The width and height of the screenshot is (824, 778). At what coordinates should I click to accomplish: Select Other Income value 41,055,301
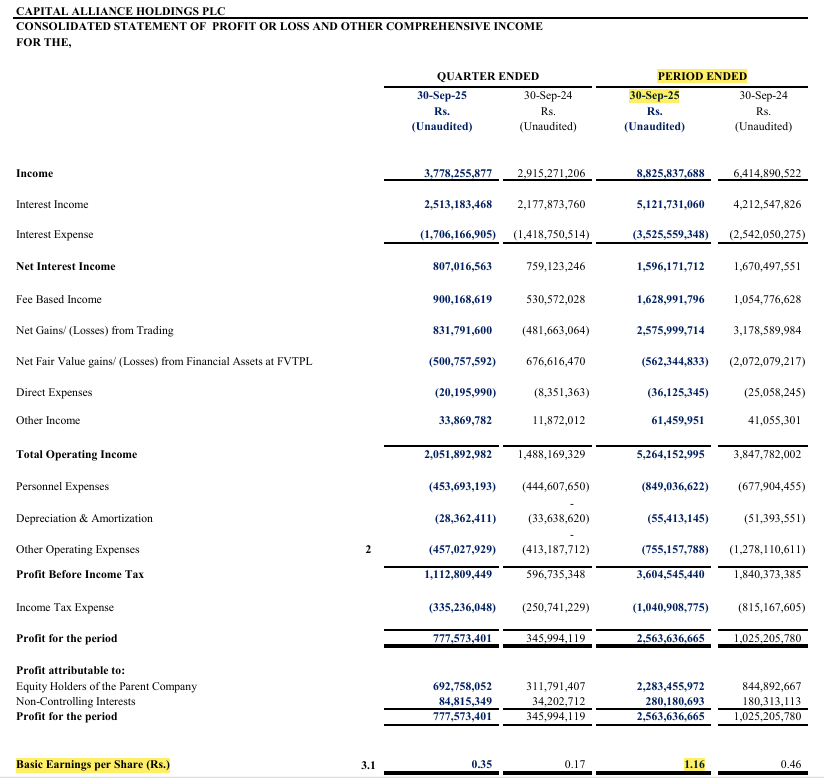point(774,421)
